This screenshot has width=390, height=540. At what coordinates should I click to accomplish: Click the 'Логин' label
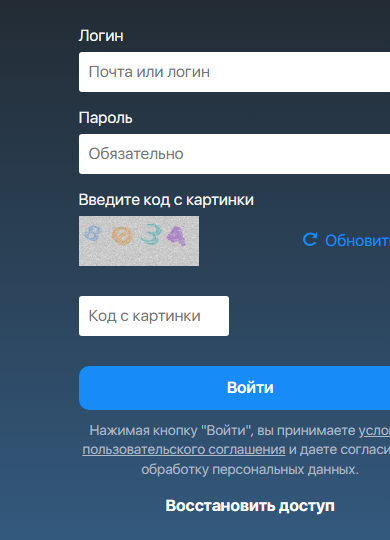(x=101, y=36)
